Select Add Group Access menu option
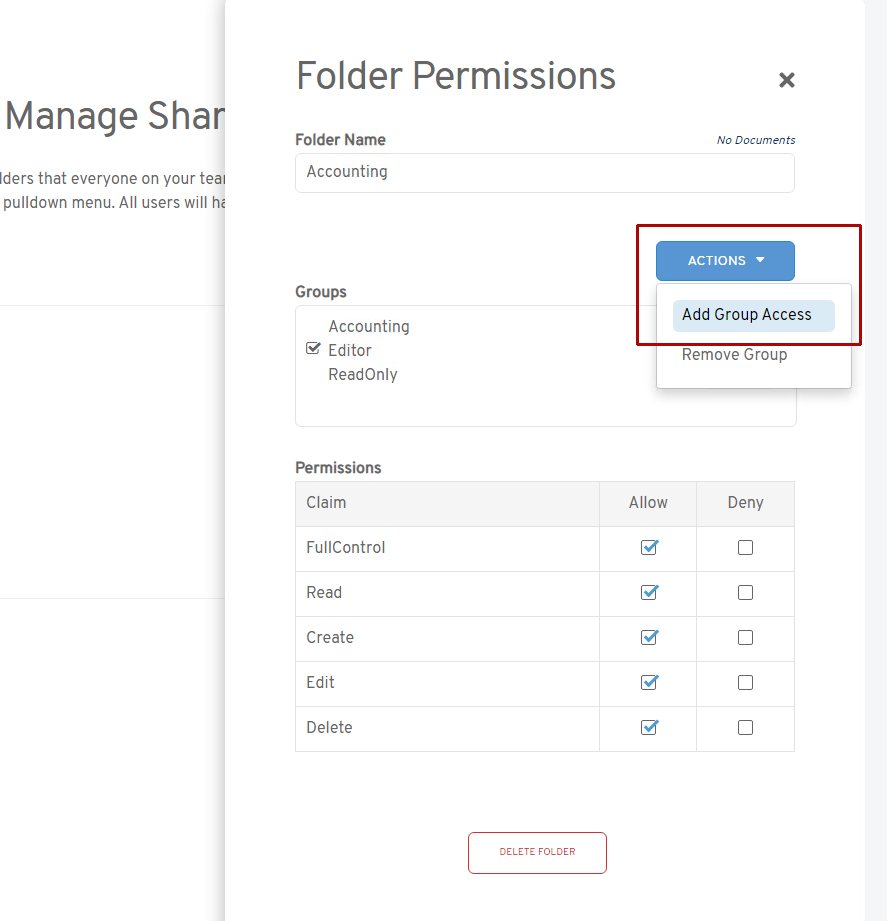Viewport: 887px width, 921px height. (x=747, y=315)
